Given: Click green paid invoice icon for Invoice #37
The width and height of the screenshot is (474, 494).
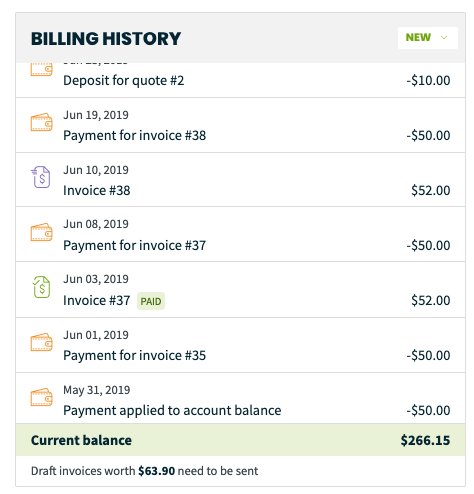Looking at the screenshot, I should (x=41, y=287).
